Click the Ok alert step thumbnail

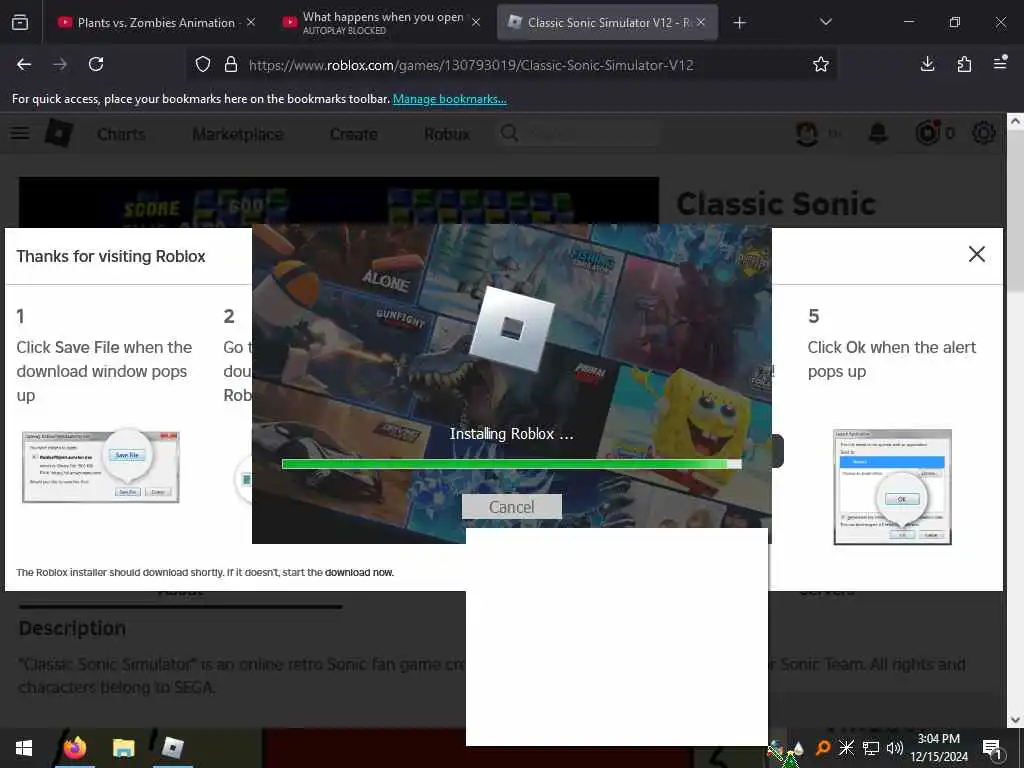click(x=892, y=487)
